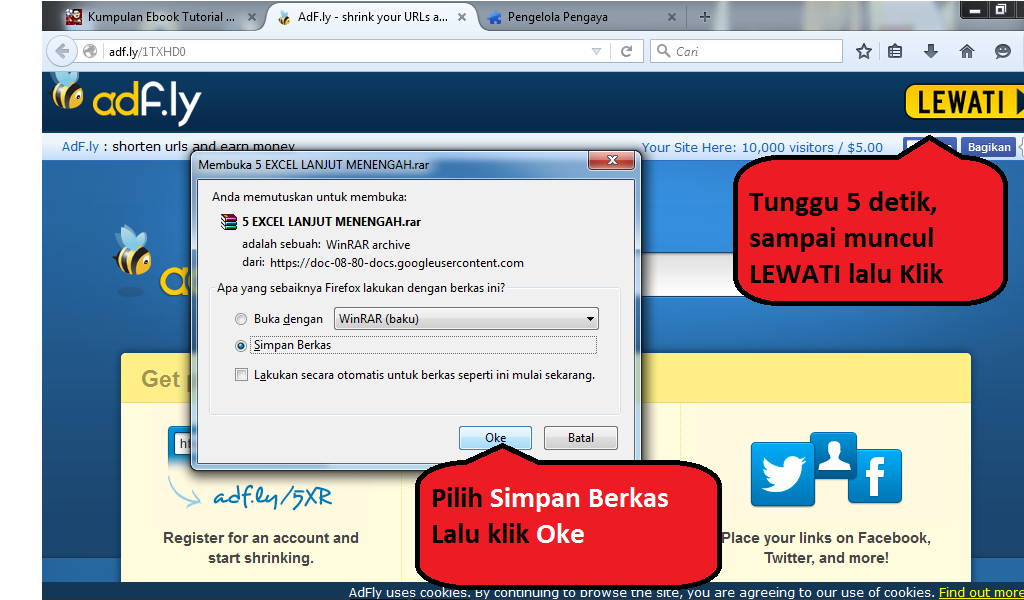Image resolution: width=1024 pixels, height=600 pixels.
Task: Open the WinRAR (baku) application dropdown
Action: tap(466, 319)
